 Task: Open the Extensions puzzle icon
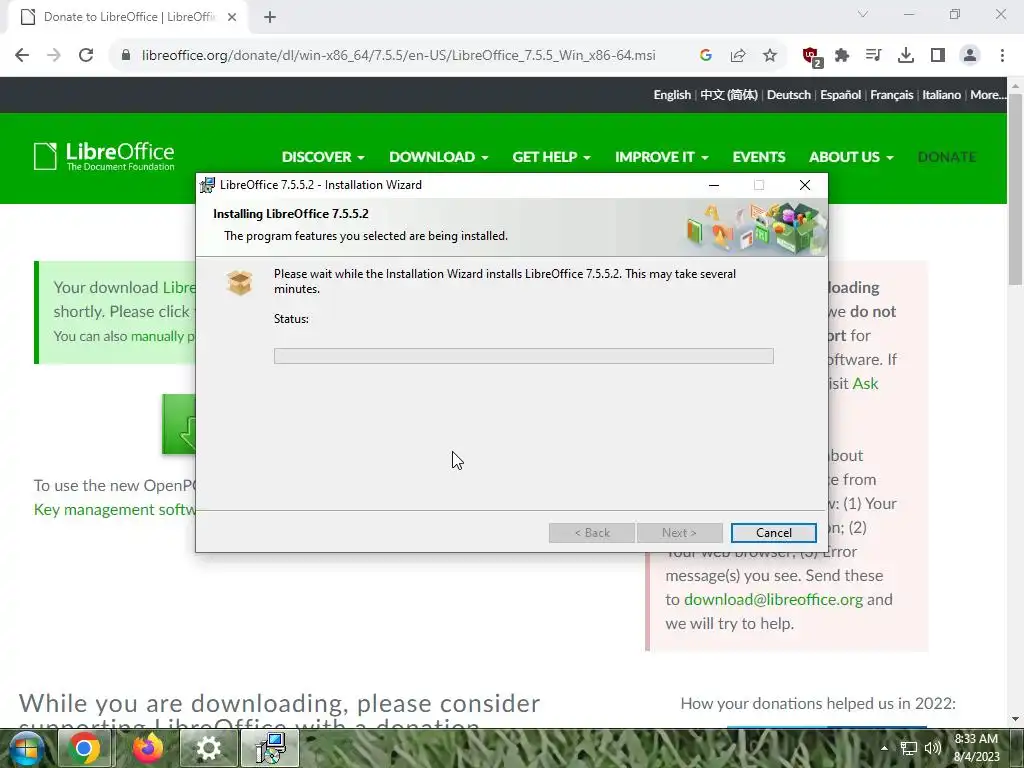click(x=842, y=56)
